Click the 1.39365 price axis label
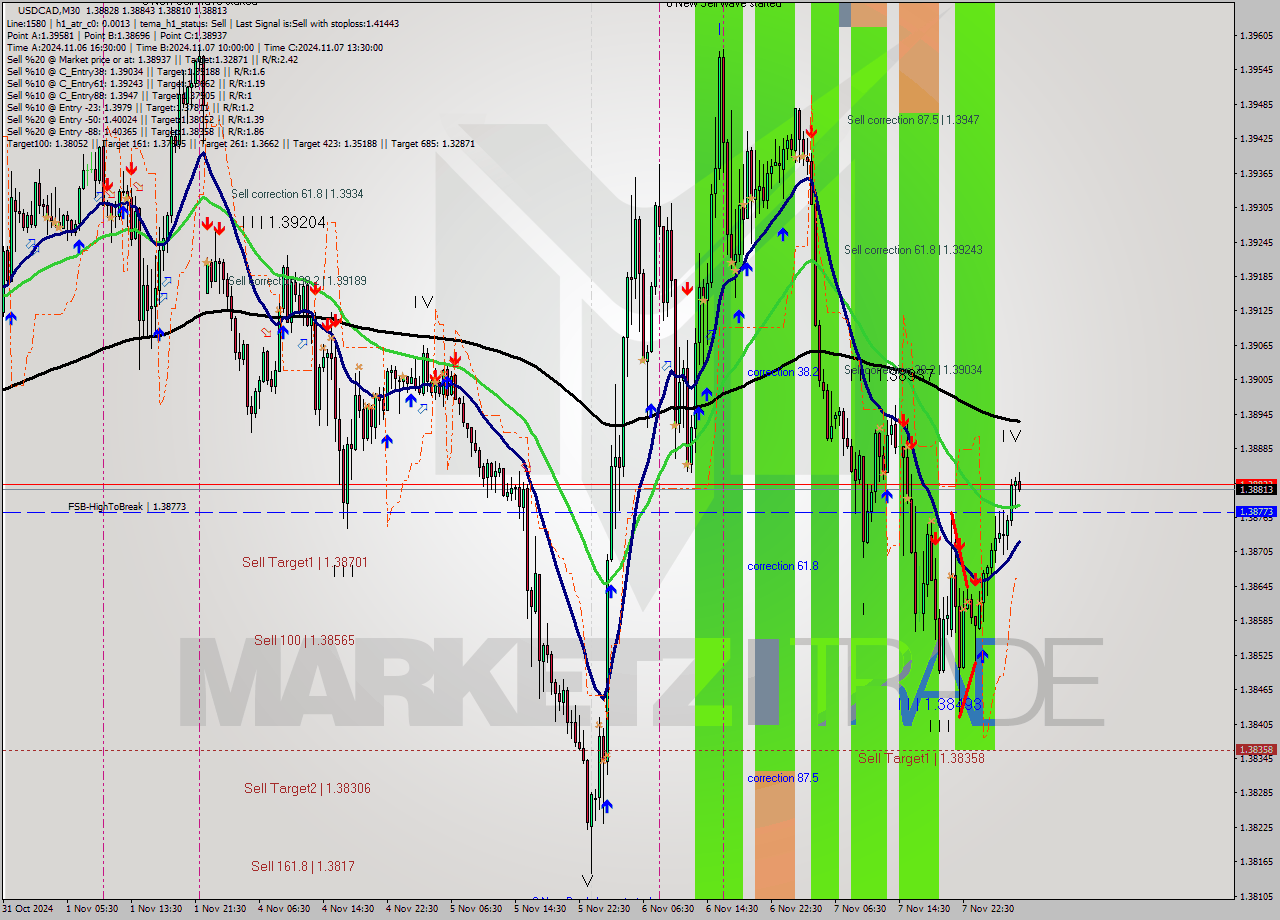1280x920 pixels. pos(1256,173)
